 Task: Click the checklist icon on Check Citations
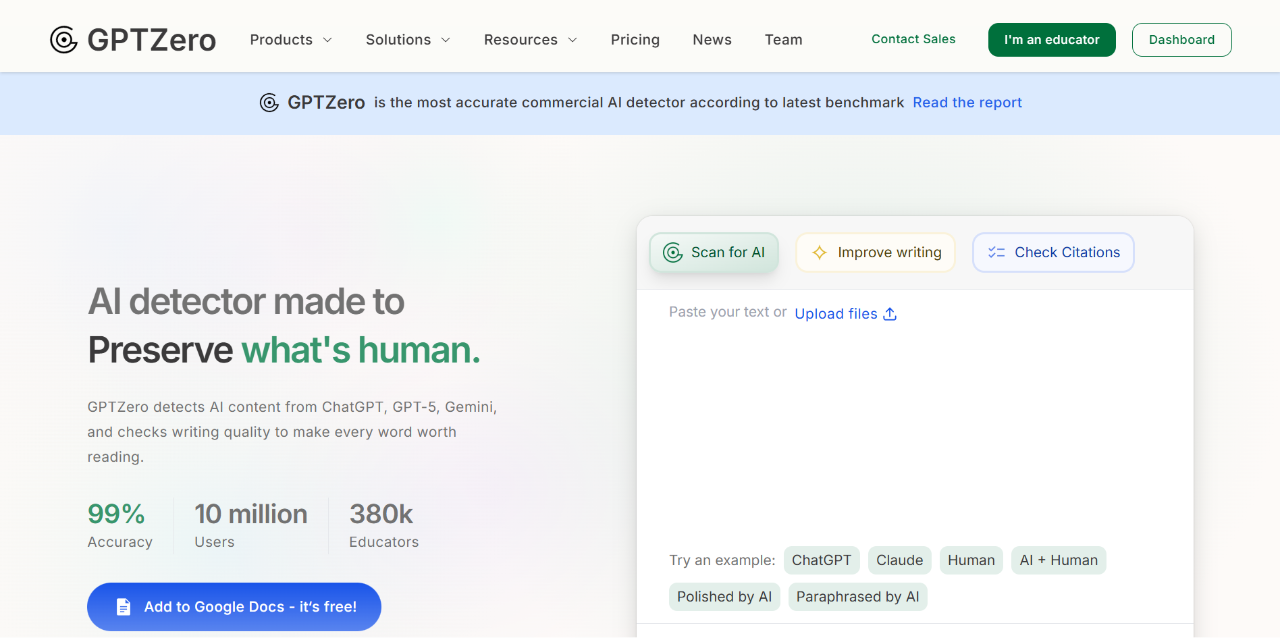point(996,253)
